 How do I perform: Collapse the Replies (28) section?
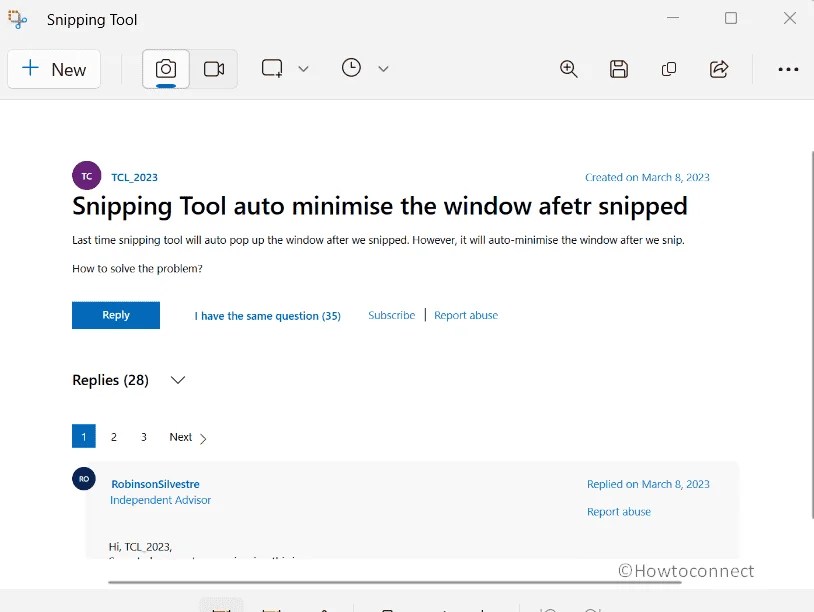point(177,380)
